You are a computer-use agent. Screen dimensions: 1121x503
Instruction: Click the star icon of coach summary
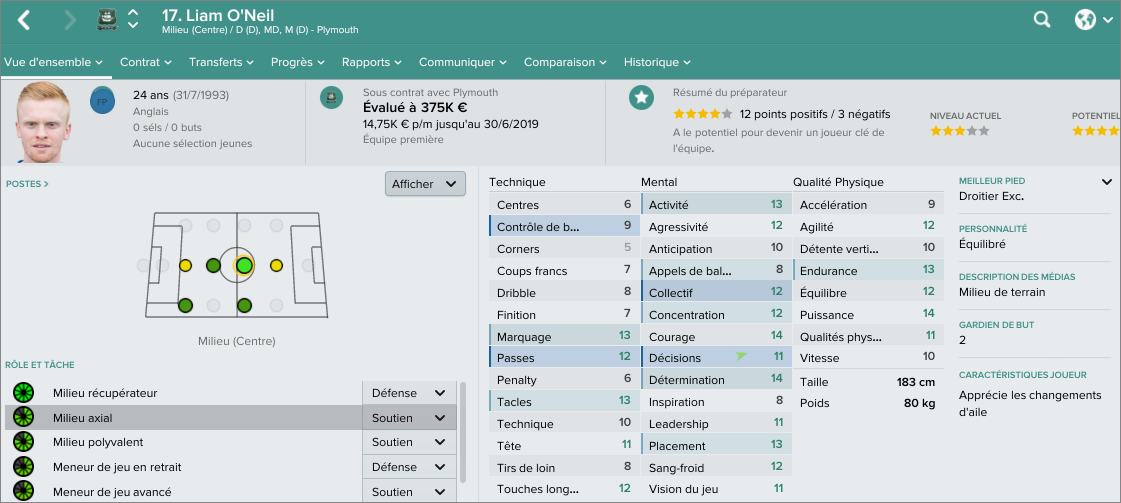[641, 97]
